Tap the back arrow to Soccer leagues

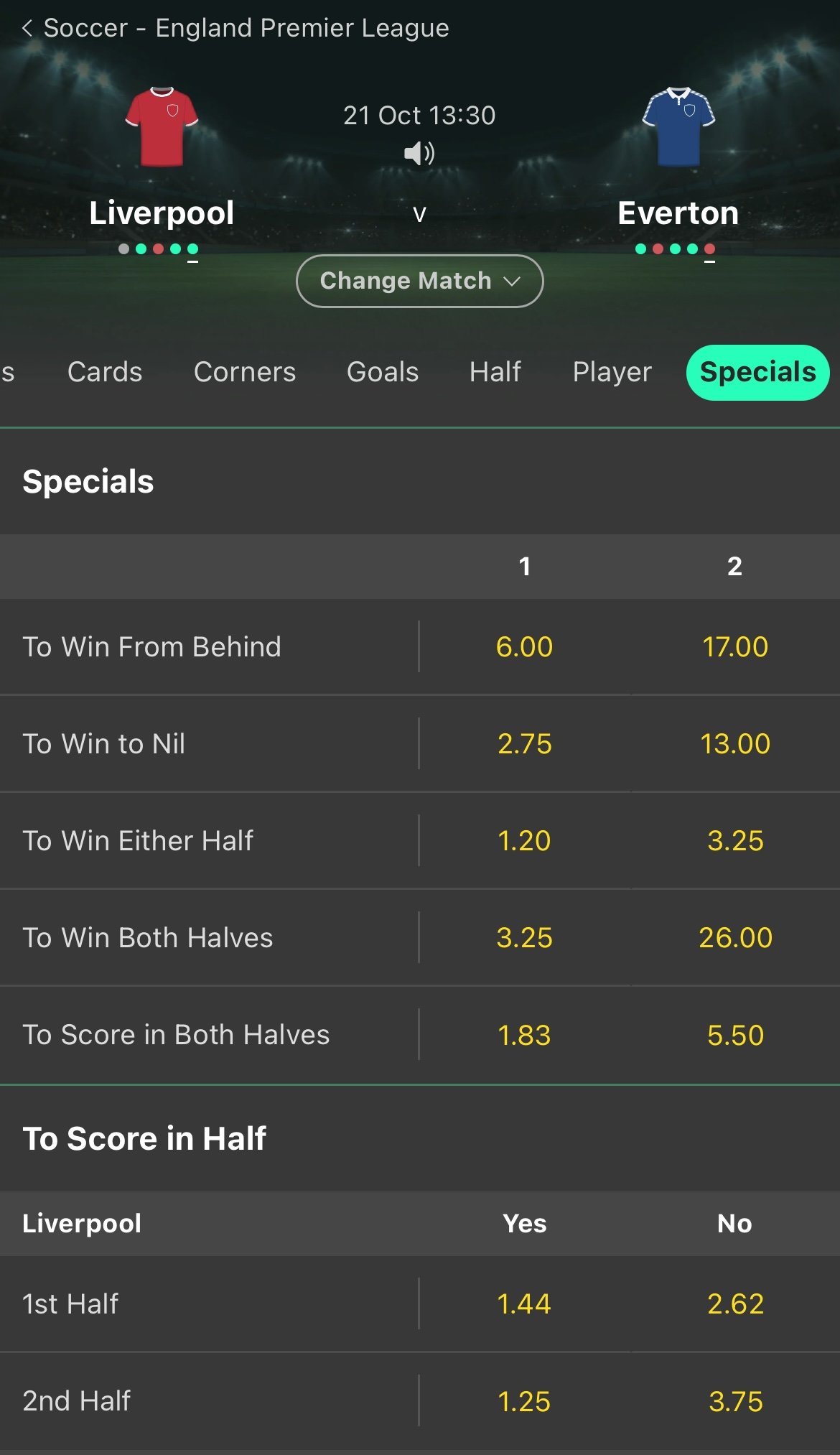27,28
